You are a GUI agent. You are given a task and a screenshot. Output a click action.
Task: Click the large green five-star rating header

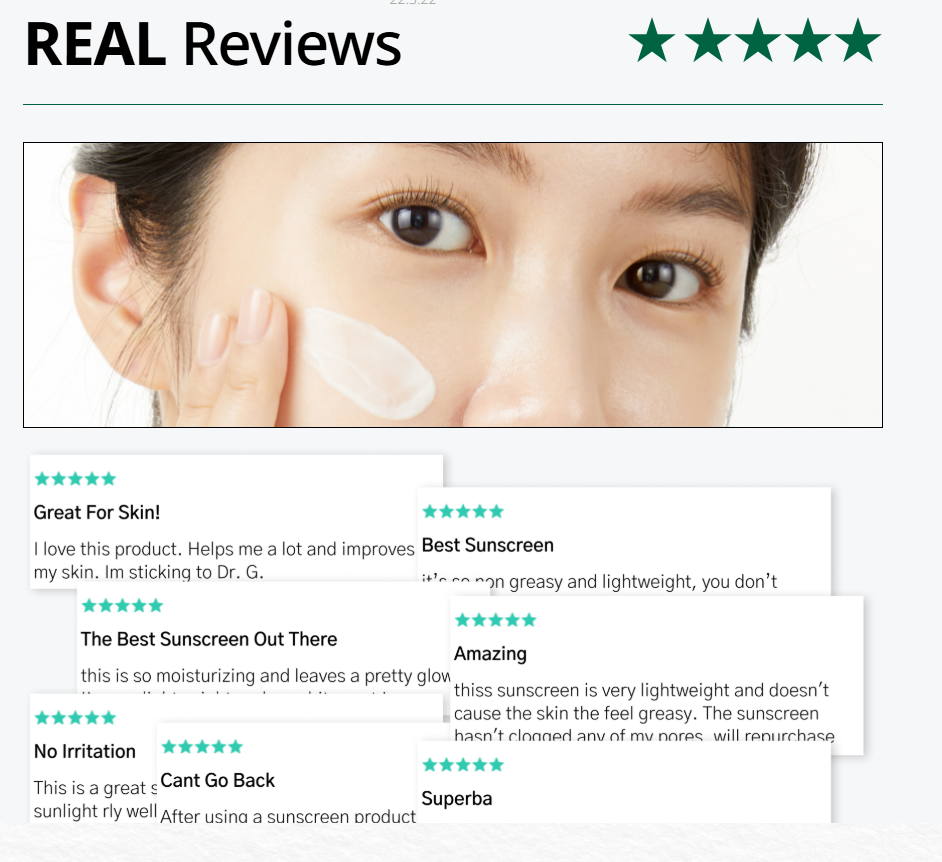tap(754, 41)
